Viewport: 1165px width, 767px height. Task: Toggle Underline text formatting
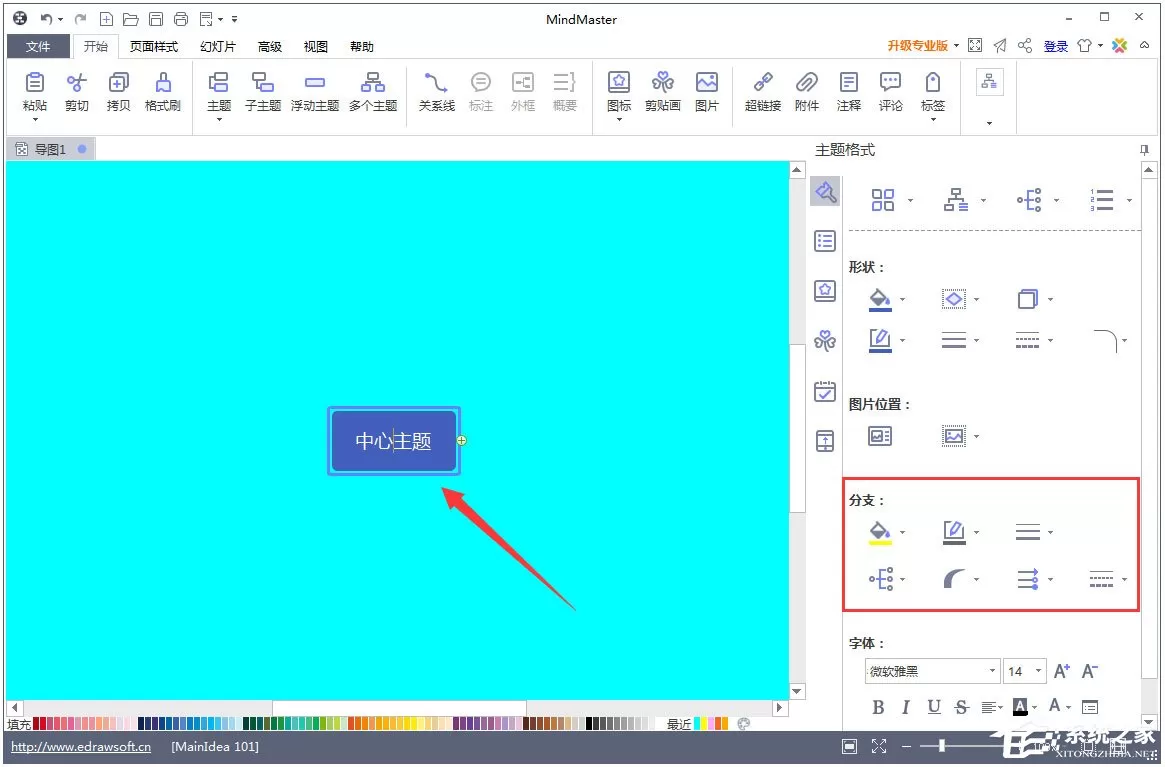coord(934,707)
